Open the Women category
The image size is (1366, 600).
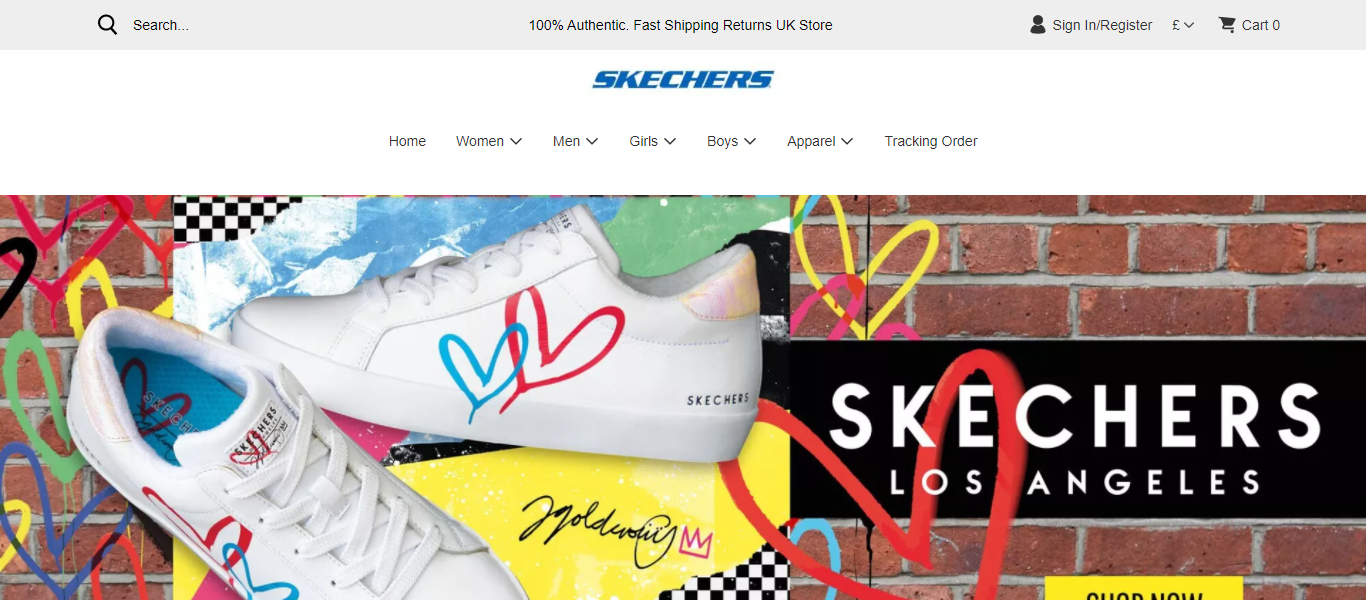(x=480, y=141)
